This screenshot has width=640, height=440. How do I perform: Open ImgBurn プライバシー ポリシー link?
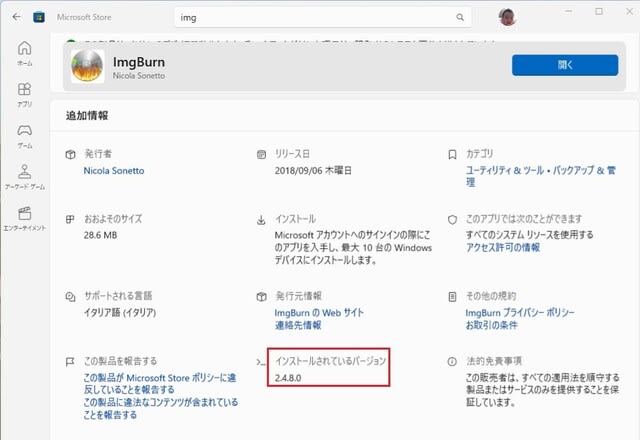520,313
